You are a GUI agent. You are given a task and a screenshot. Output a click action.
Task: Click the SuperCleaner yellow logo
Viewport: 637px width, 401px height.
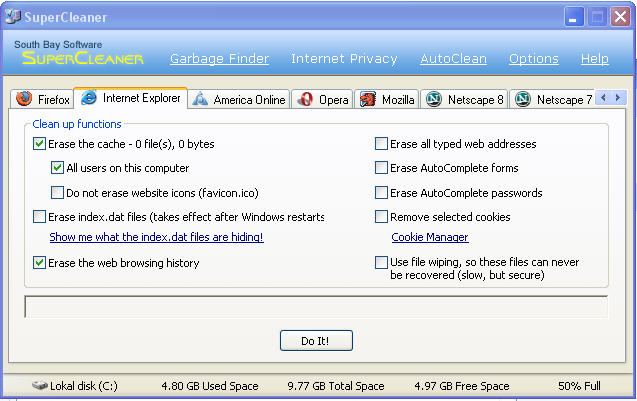click(82, 59)
